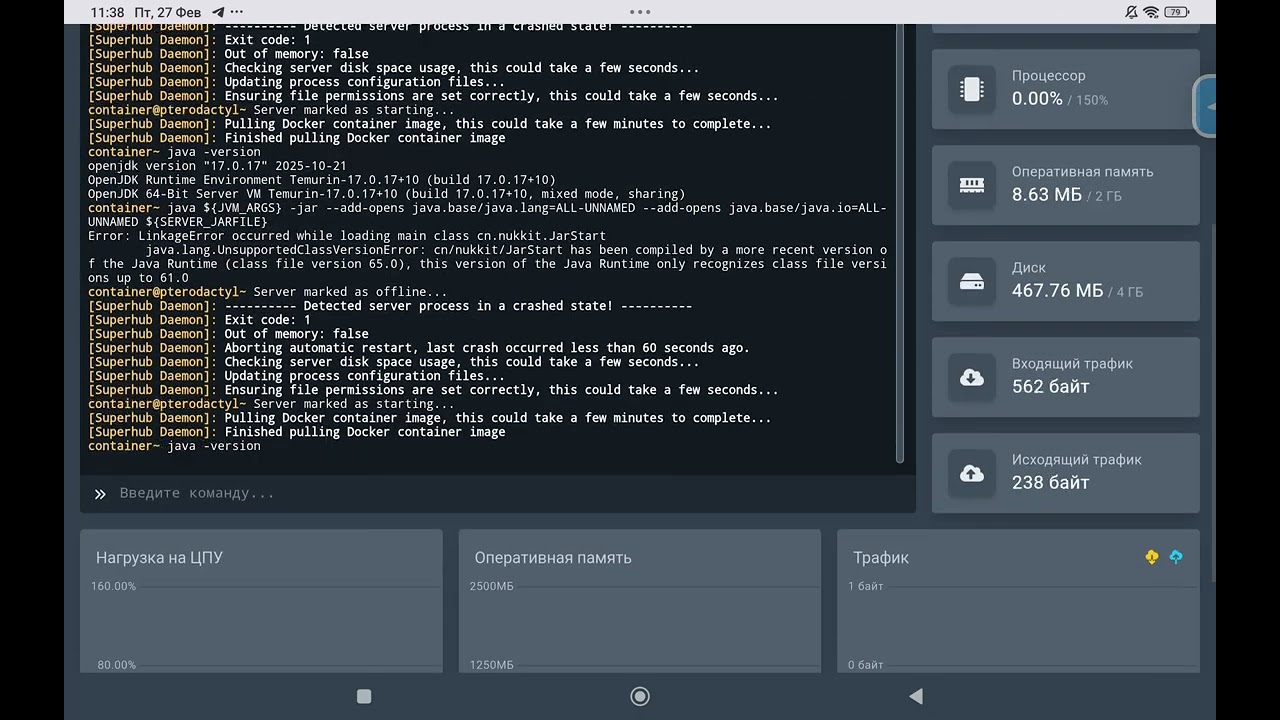
Task: Tap the Android back triangle button
Action: [x=915, y=696]
